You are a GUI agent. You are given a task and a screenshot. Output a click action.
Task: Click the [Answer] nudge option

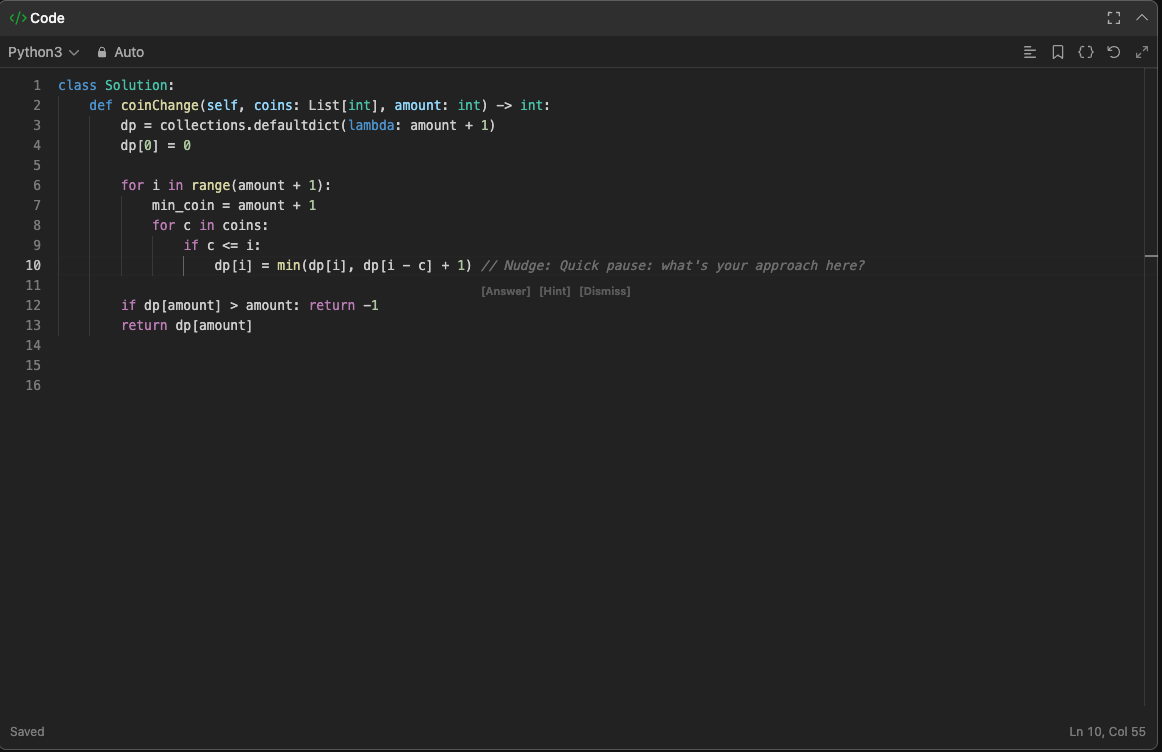click(x=505, y=291)
